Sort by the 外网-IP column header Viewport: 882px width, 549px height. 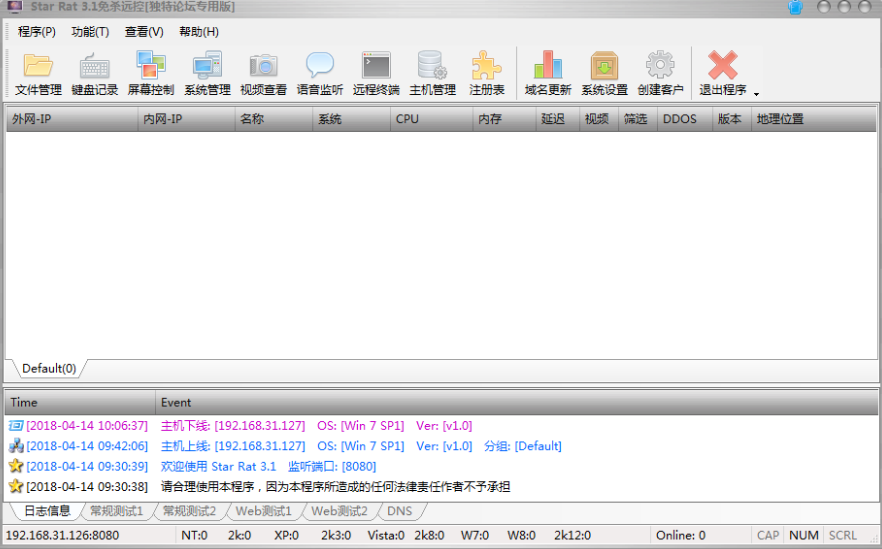click(72, 119)
